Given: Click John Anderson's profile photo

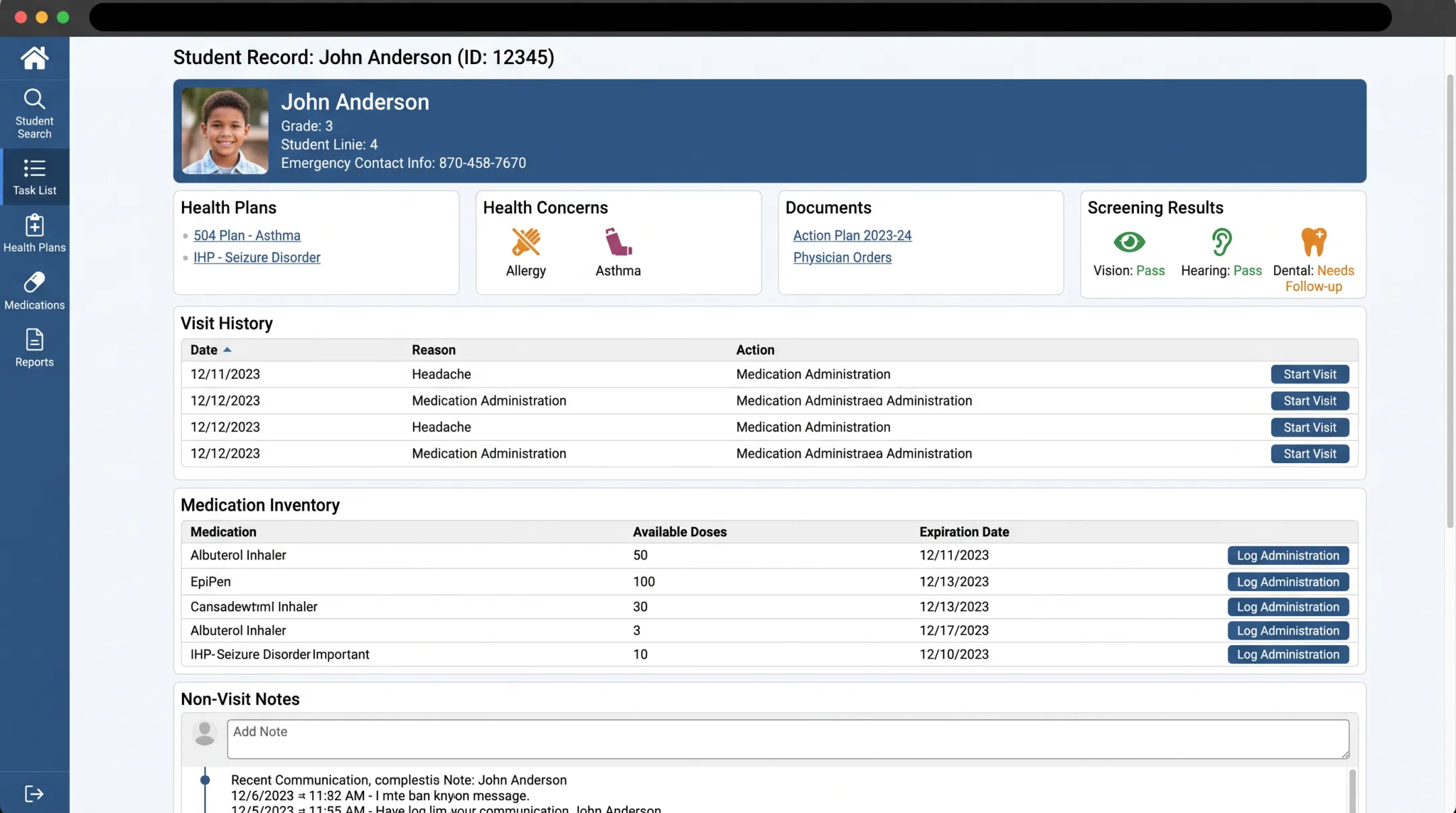Looking at the screenshot, I should tap(225, 131).
